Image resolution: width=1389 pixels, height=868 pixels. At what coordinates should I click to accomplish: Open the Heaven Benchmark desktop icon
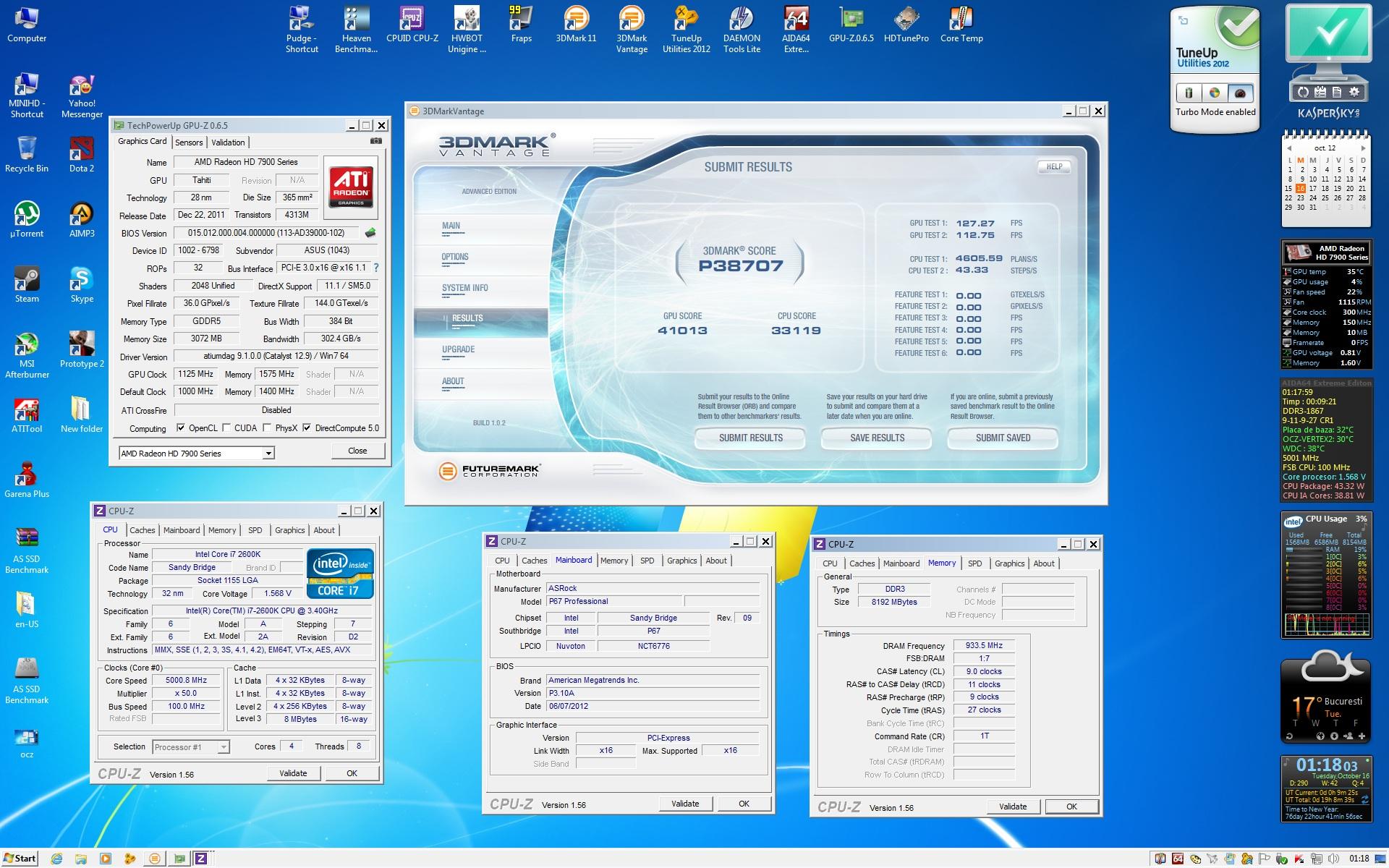[x=356, y=29]
